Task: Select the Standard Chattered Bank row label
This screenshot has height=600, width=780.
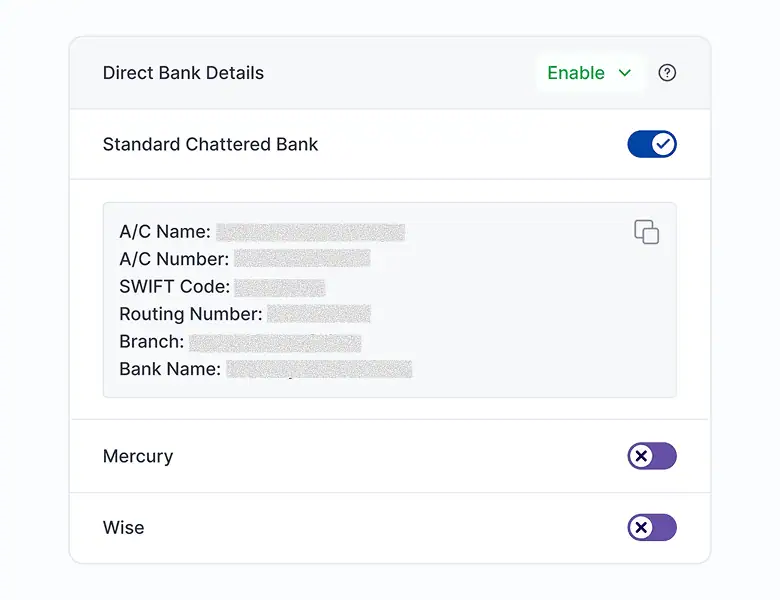Action: pos(210,144)
